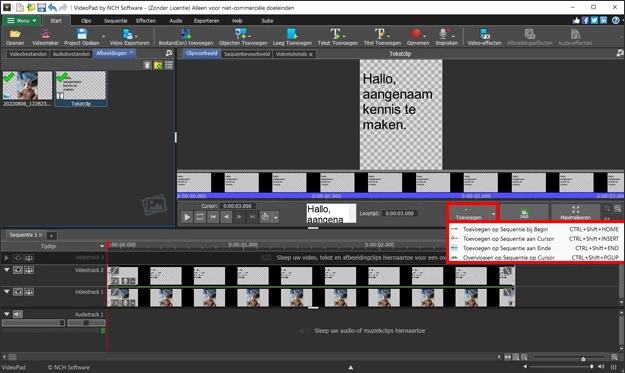Open the Effecten ribbon tab
The height and width of the screenshot is (373, 625).
(146, 21)
